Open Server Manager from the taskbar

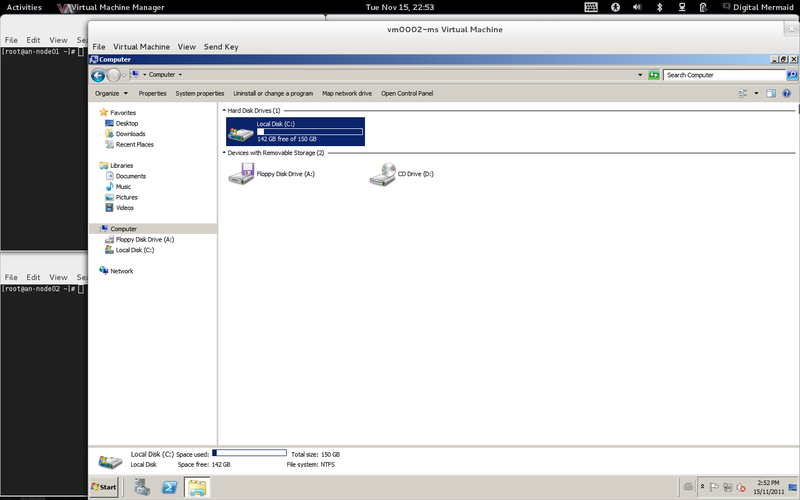click(142, 487)
